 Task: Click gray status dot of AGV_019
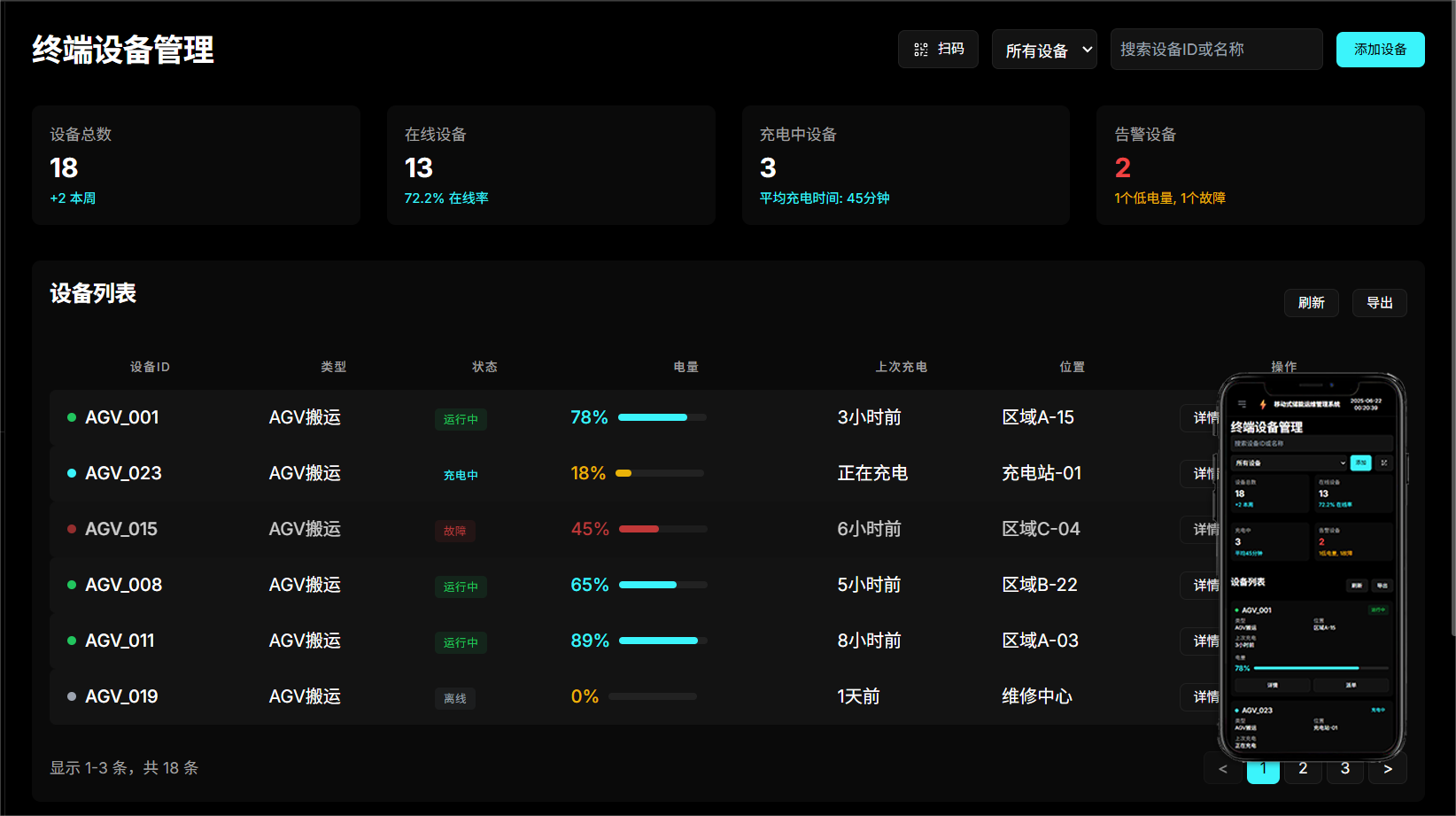point(72,696)
